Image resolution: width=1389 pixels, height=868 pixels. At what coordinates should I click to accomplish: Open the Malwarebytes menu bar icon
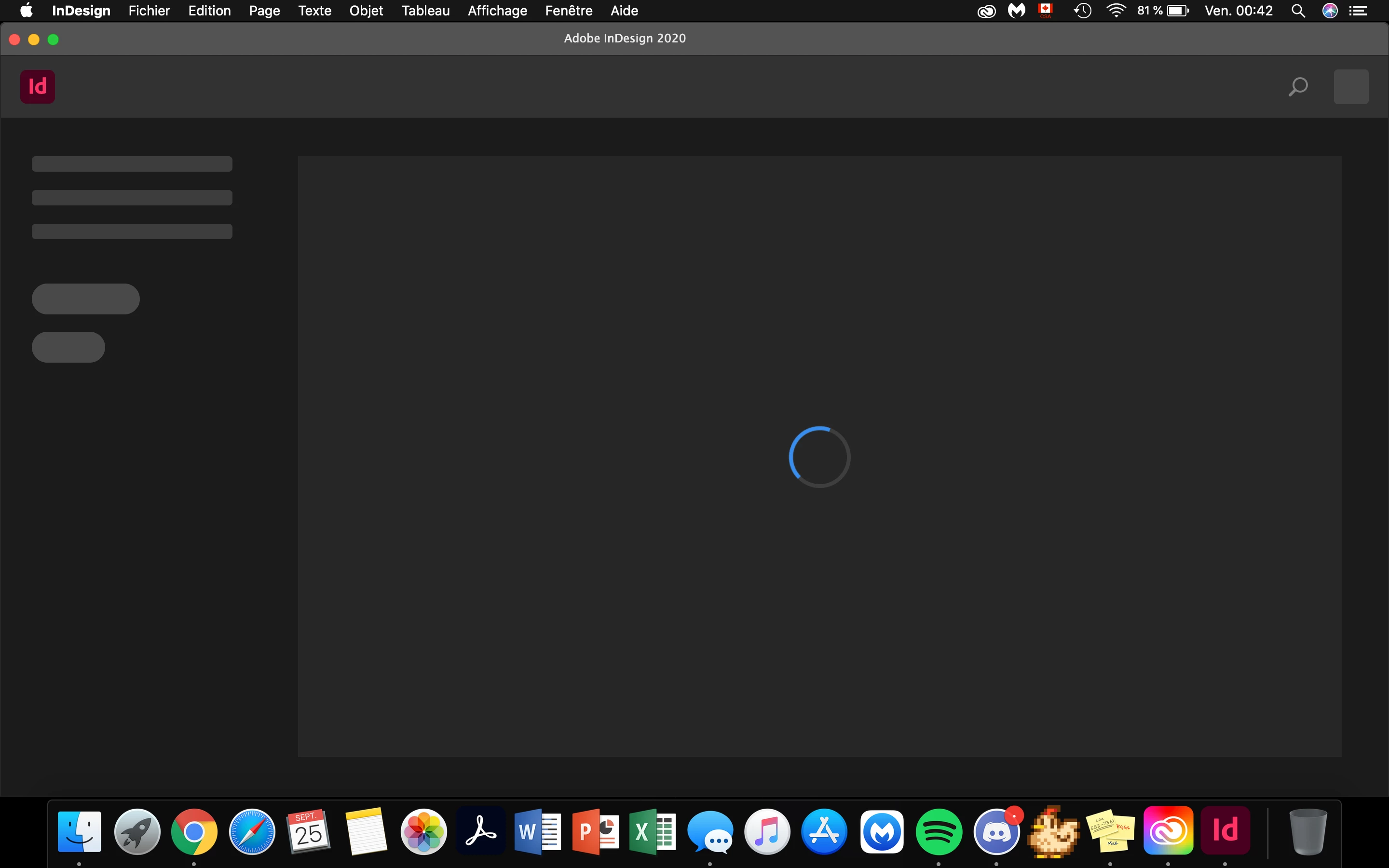[x=1017, y=11]
